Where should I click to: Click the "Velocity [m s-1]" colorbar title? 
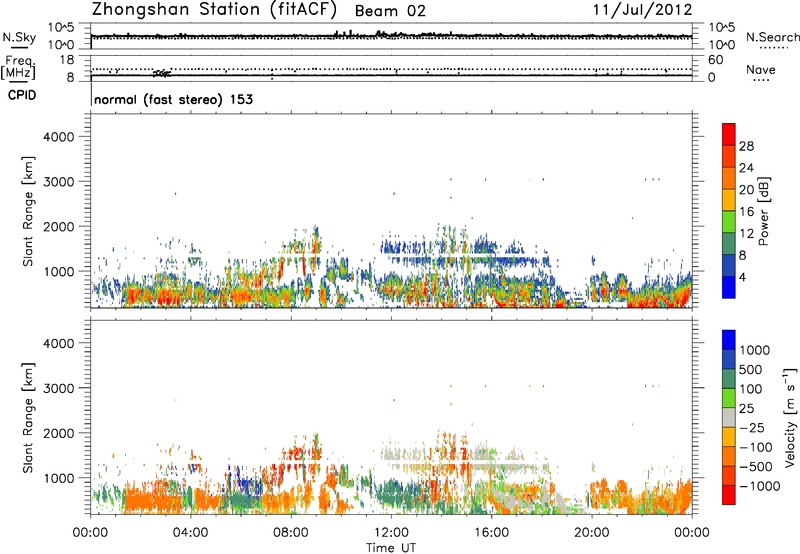790,417
